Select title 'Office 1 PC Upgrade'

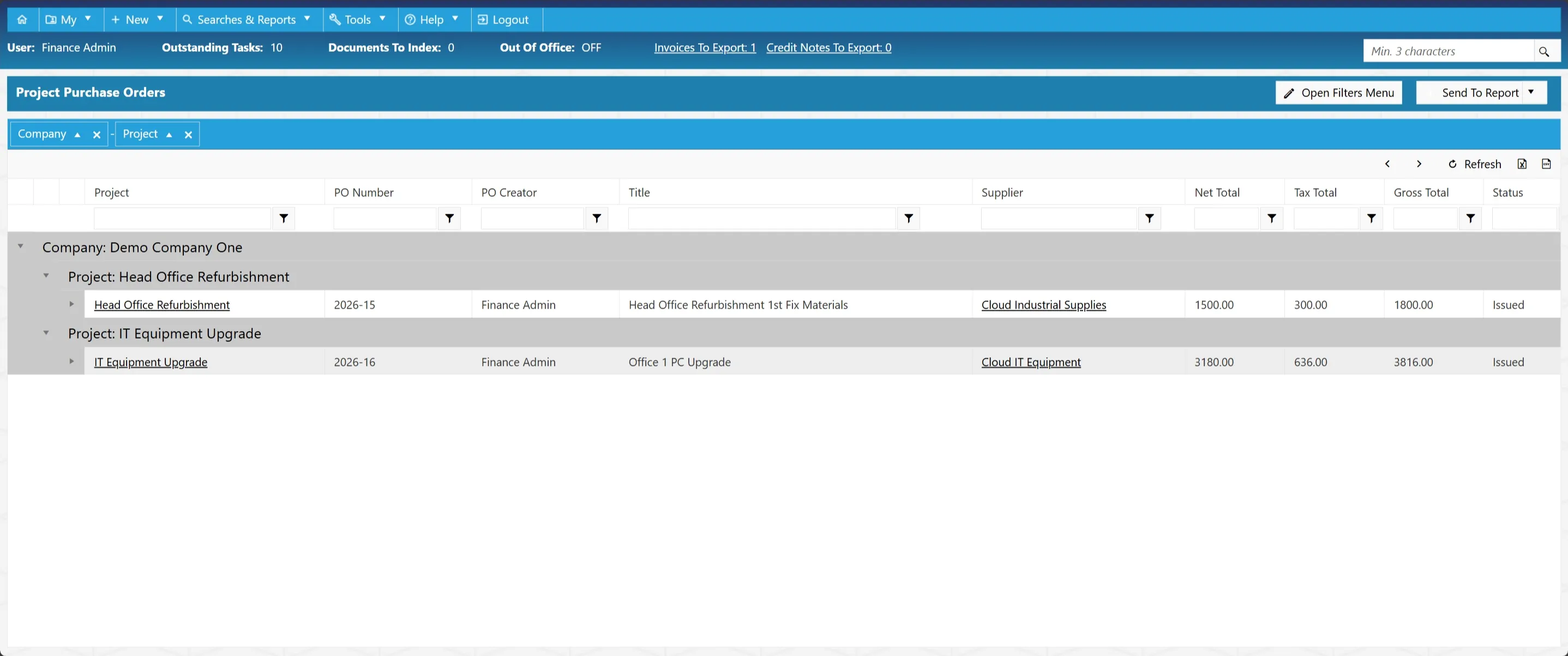pos(680,362)
